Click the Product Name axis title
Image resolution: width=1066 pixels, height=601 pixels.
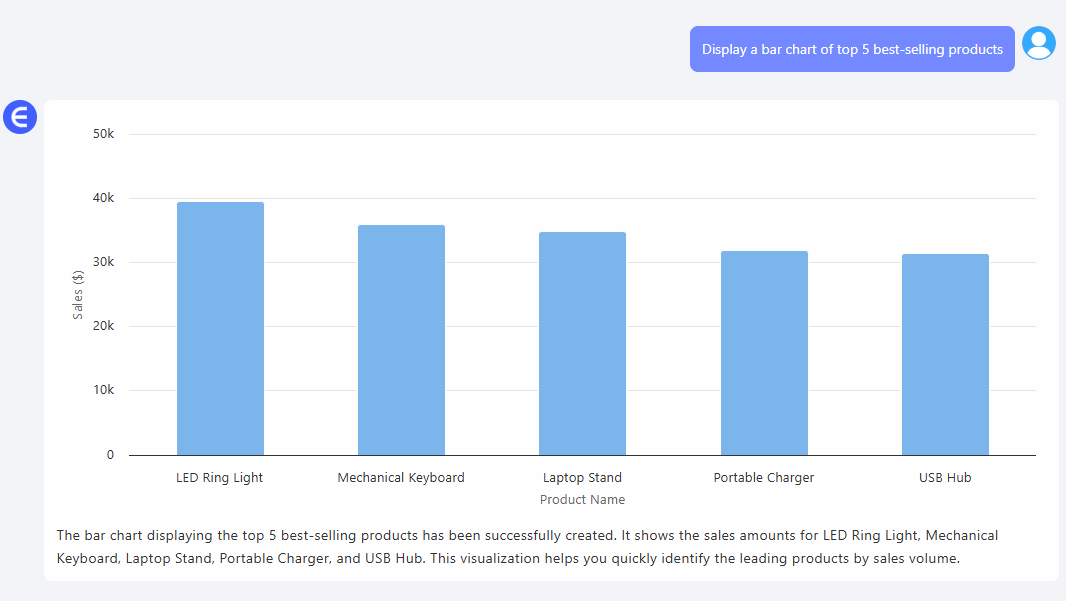[582, 500]
